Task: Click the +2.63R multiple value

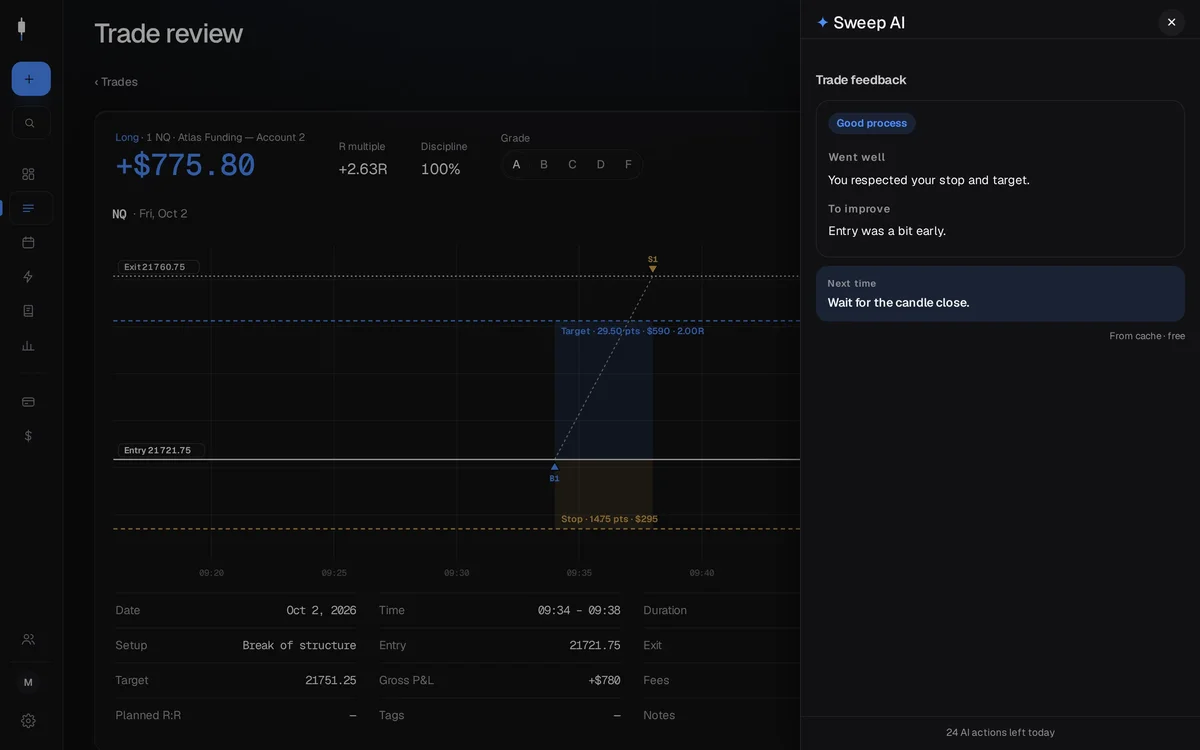Action: tap(363, 169)
